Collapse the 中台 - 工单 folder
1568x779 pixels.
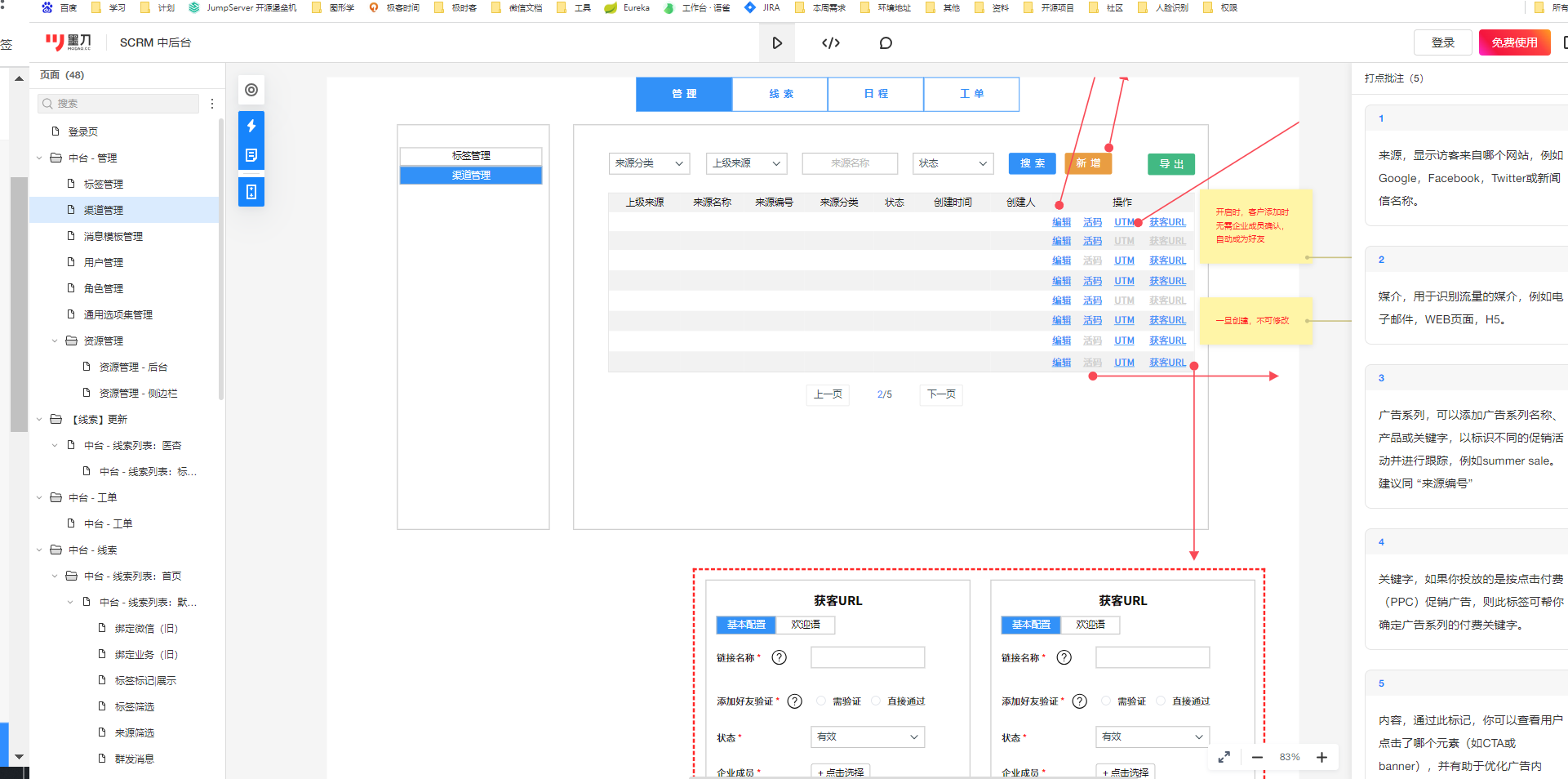[39, 497]
